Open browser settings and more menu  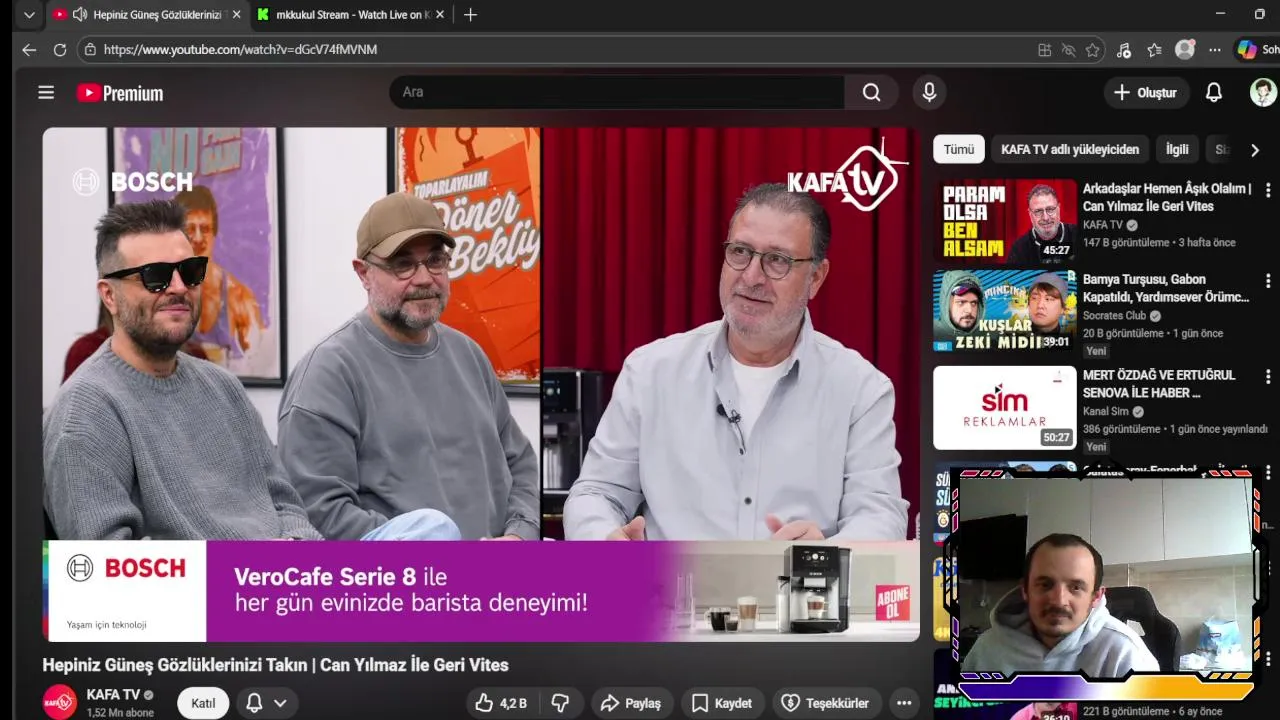pyautogui.click(x=1215, y=50)
